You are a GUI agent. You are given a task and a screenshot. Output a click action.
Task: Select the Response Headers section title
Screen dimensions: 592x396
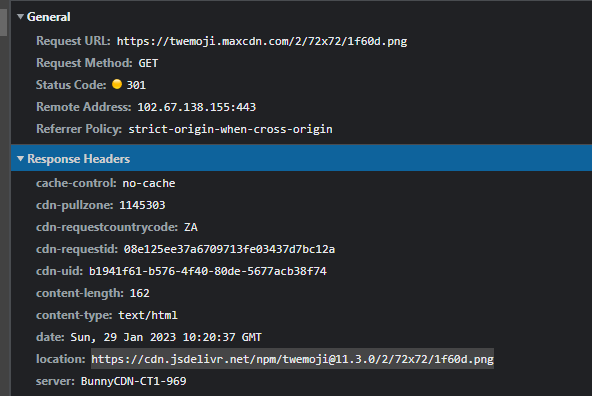[79, 159]
